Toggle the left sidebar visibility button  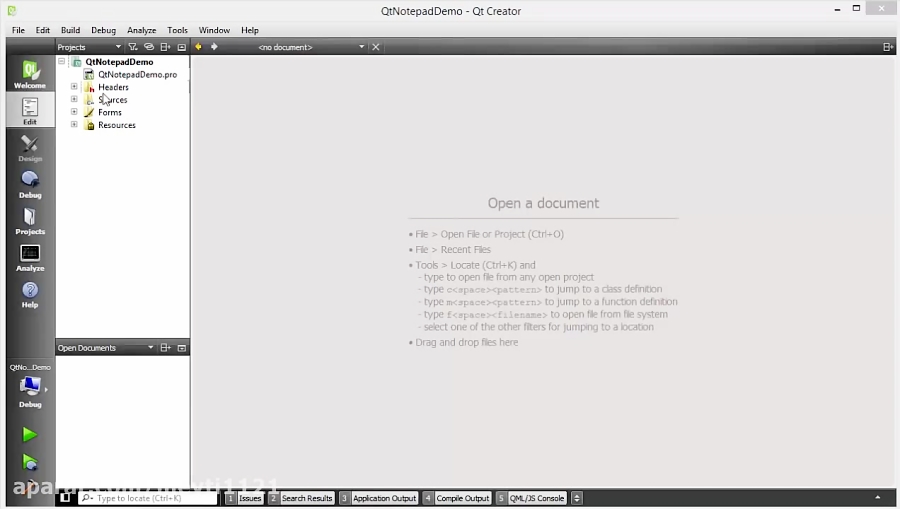pyautogui.click(x=65, y=498)
